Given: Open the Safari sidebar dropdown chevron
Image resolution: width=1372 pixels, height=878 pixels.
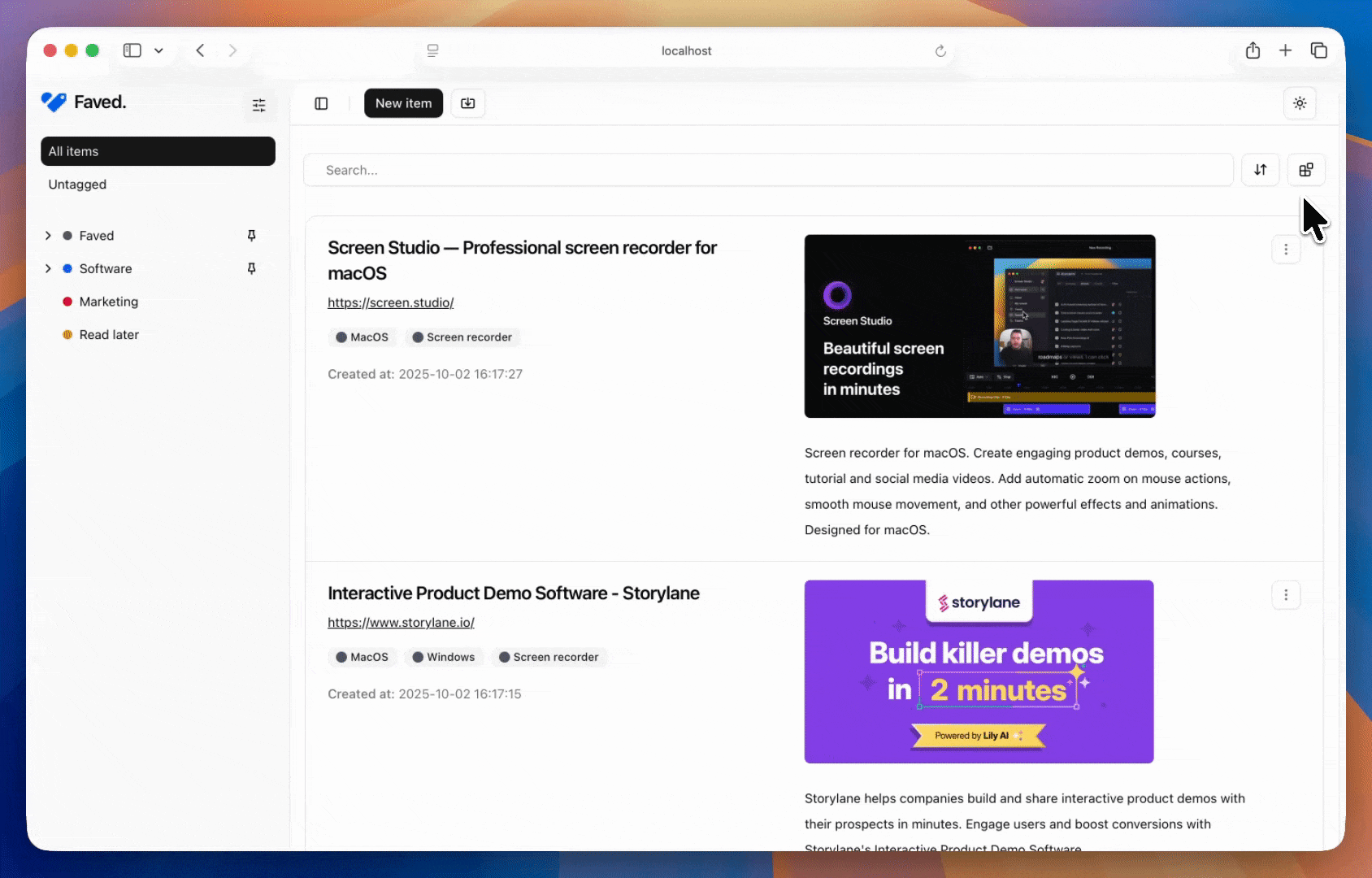Looking at the screenshot, I should [158, 50].
